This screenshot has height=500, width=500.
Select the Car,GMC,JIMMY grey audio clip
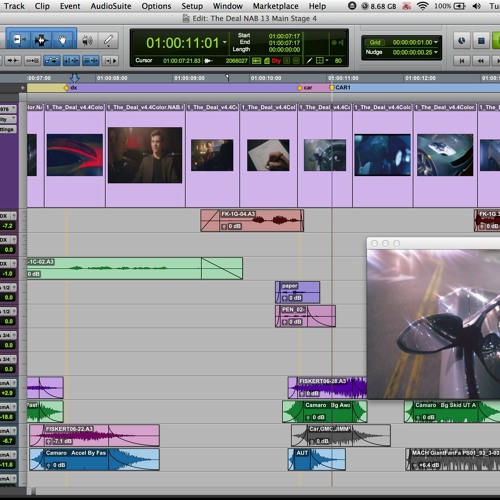click(x=341, y=435)
